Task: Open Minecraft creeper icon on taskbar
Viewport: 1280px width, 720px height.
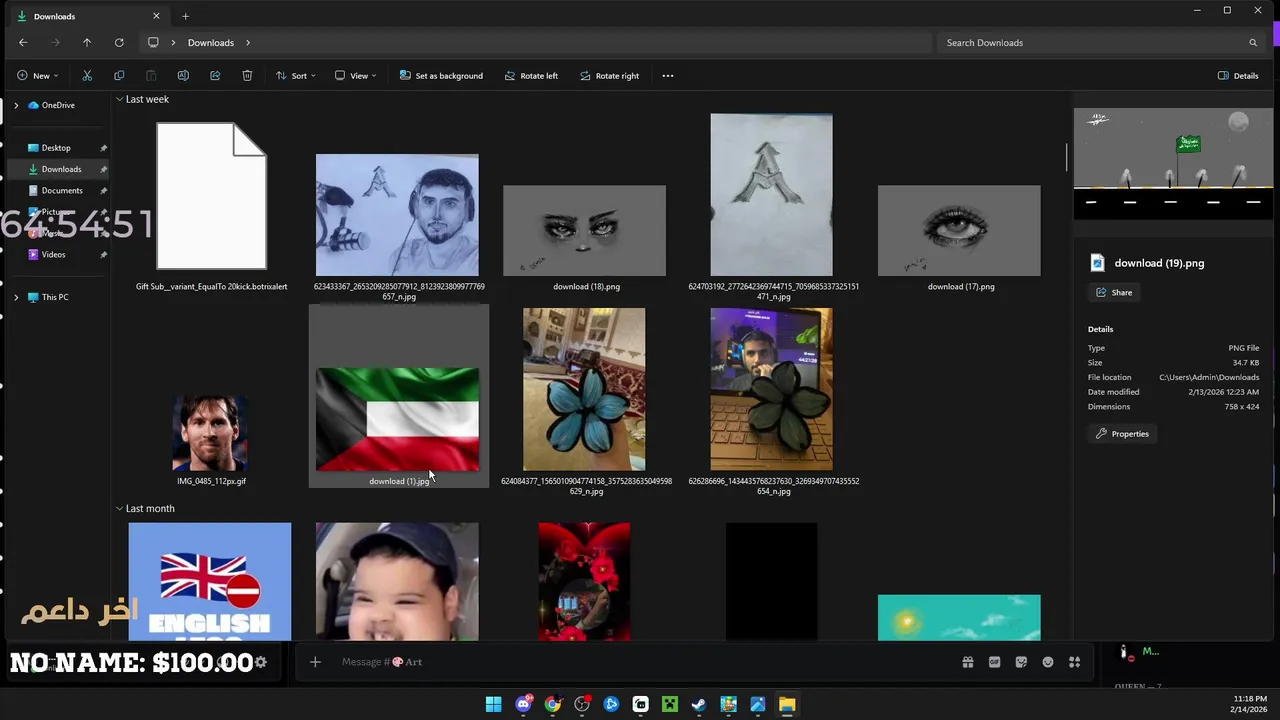Action: tap(670, 705)
